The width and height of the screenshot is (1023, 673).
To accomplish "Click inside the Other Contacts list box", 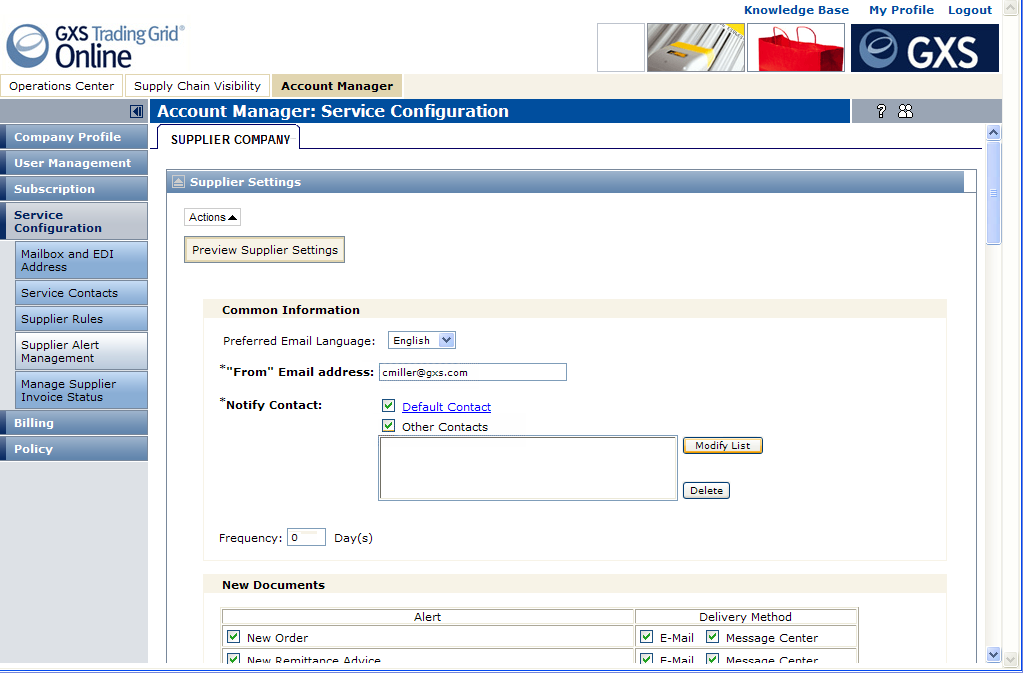I will click(528, 468).
